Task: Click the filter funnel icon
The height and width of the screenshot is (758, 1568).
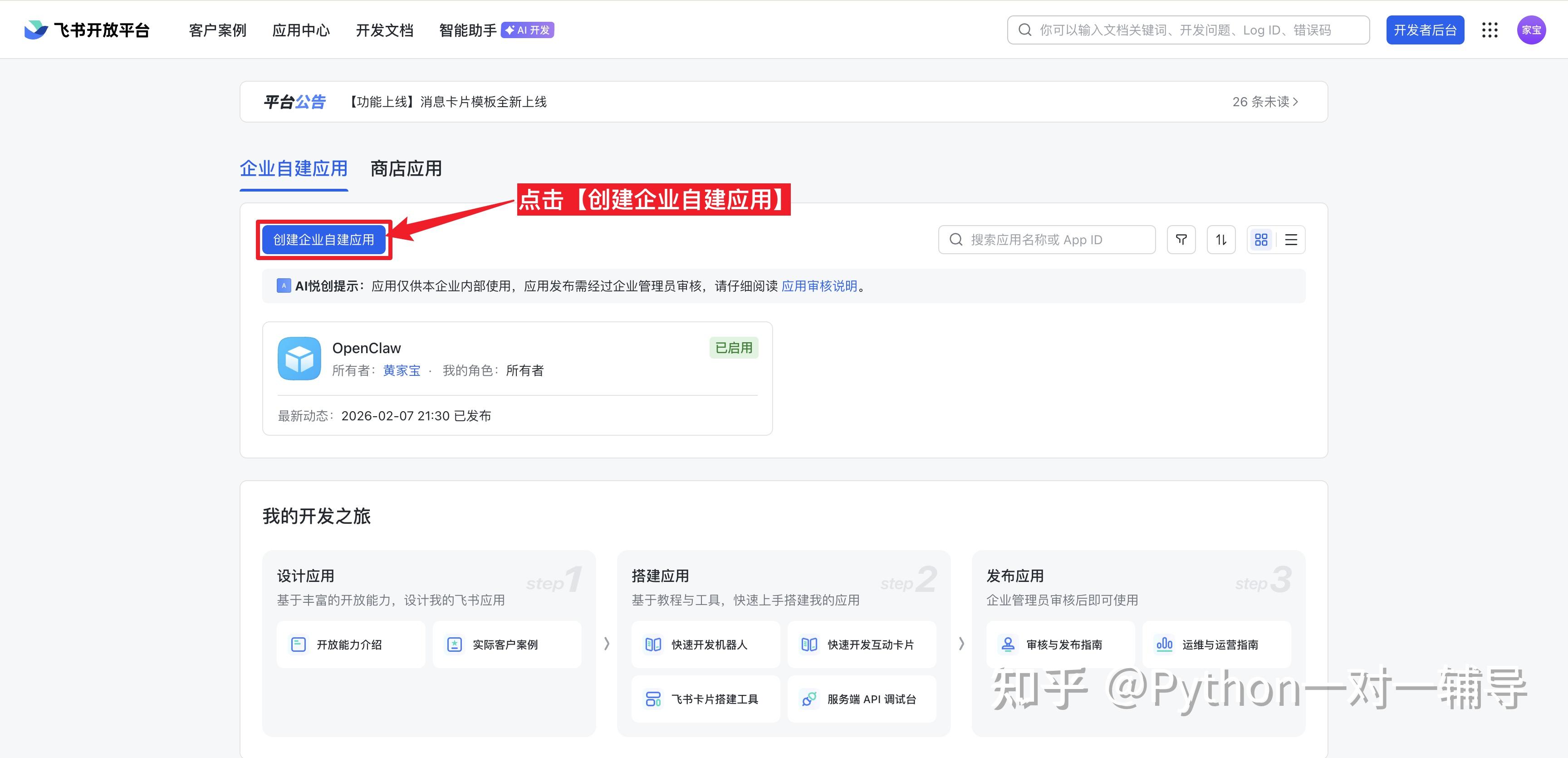Action: 1181,239
